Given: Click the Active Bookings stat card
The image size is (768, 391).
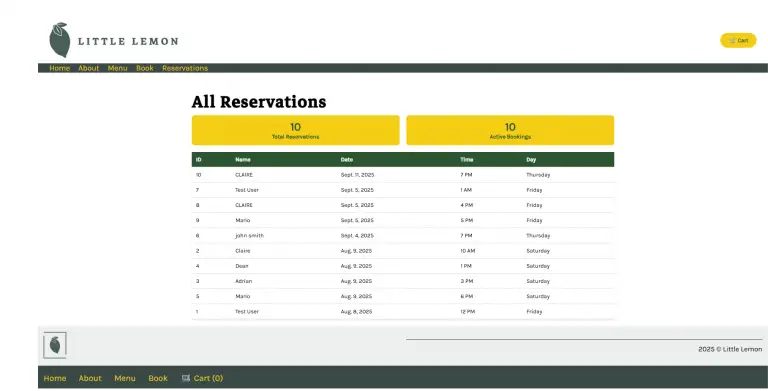Looking at the screenshot, I should pyautogui.click(x=510, y=130).
